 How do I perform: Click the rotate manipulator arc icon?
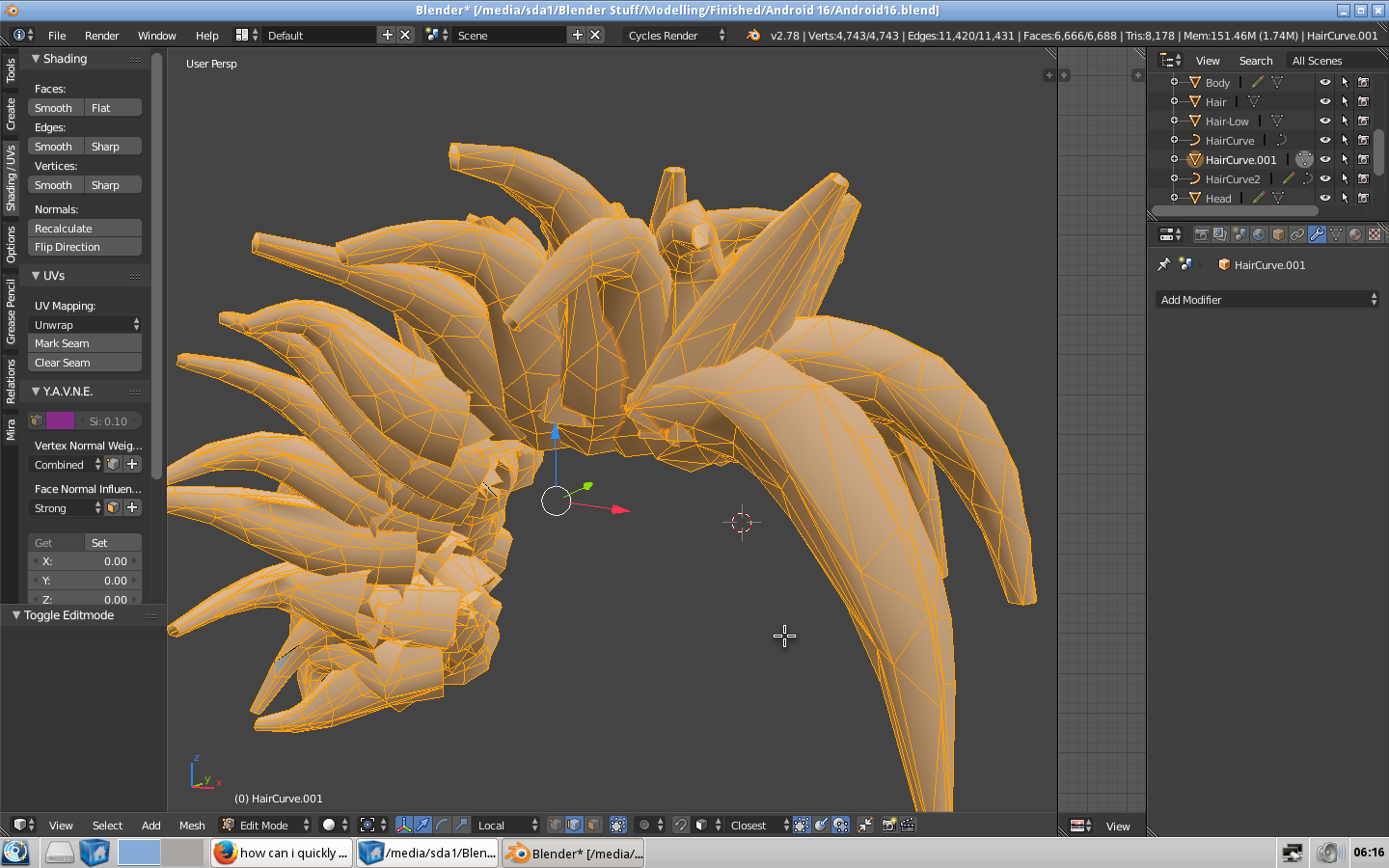[442, 825]
